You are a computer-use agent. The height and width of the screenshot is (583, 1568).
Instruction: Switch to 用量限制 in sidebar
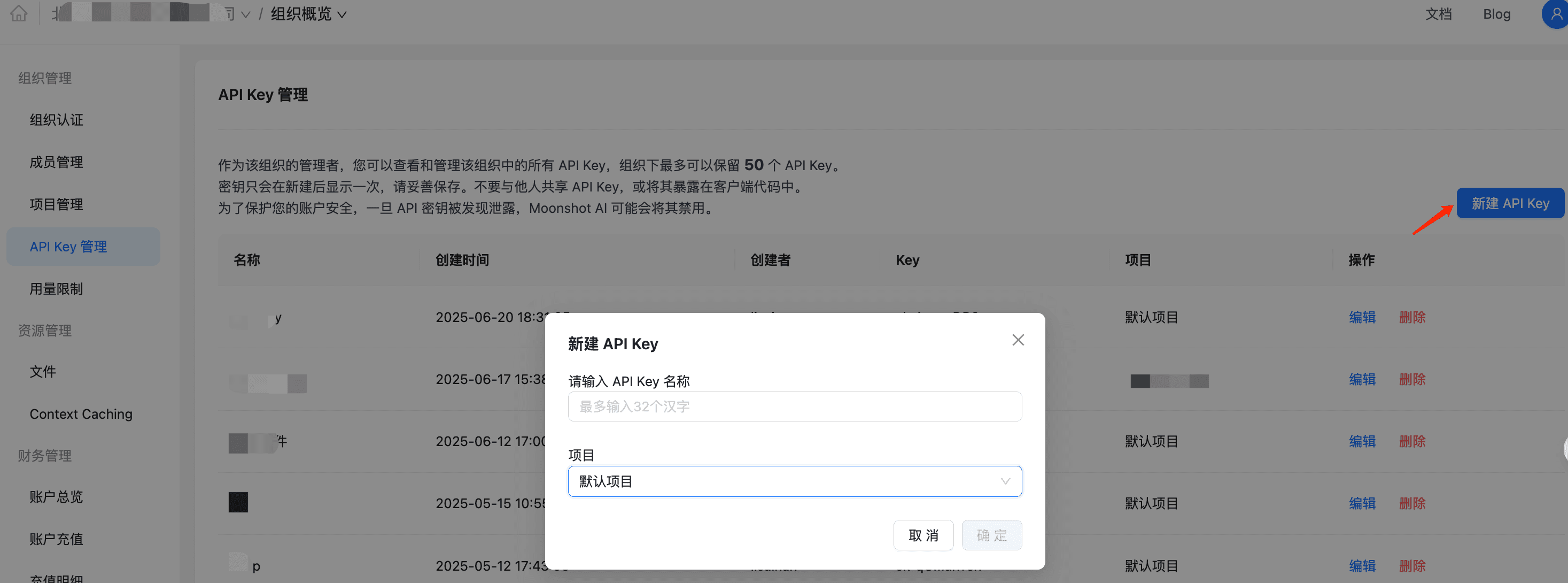[x=57, y=289]
